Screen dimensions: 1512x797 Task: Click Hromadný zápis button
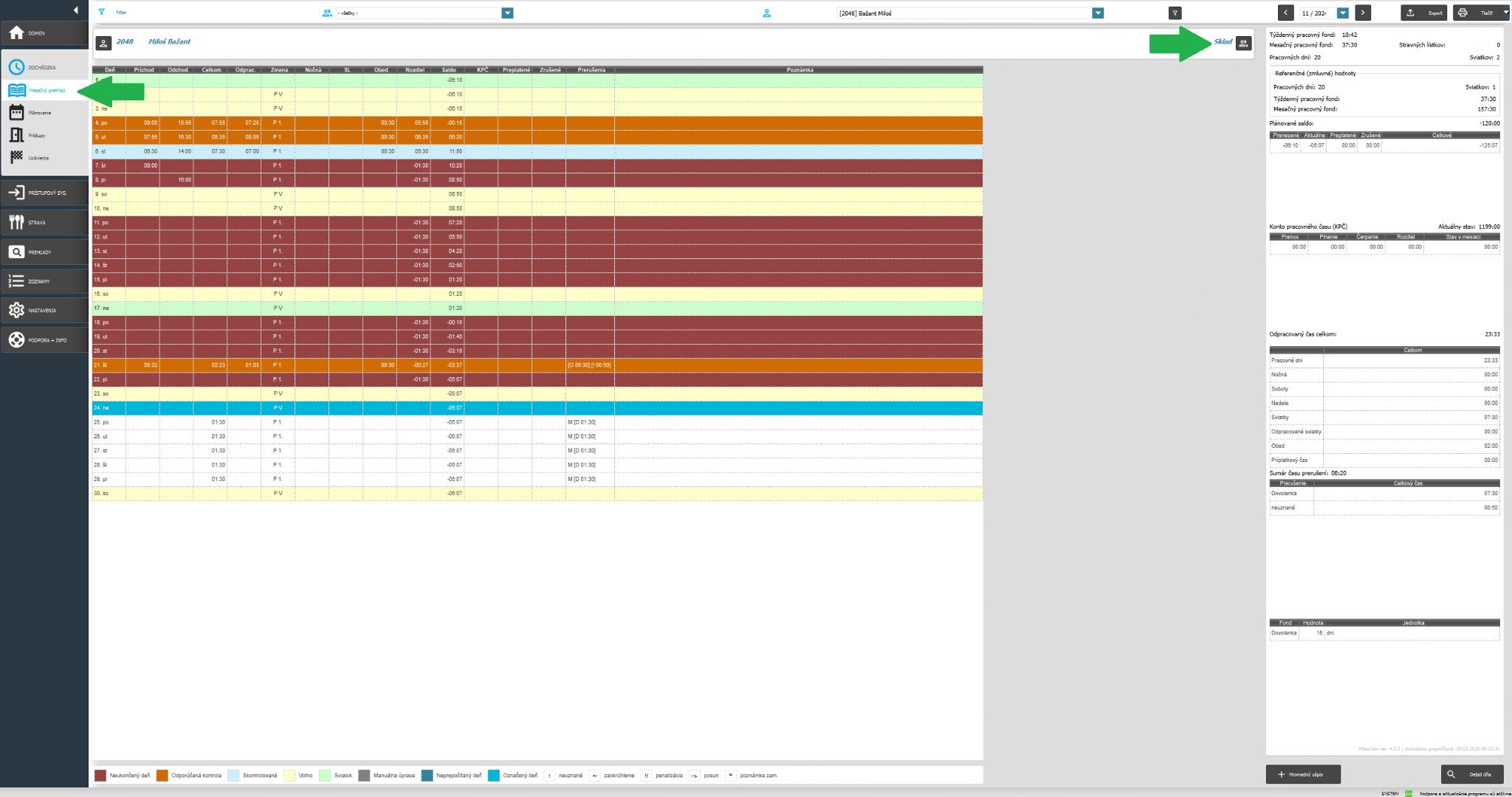point(1303,774)
